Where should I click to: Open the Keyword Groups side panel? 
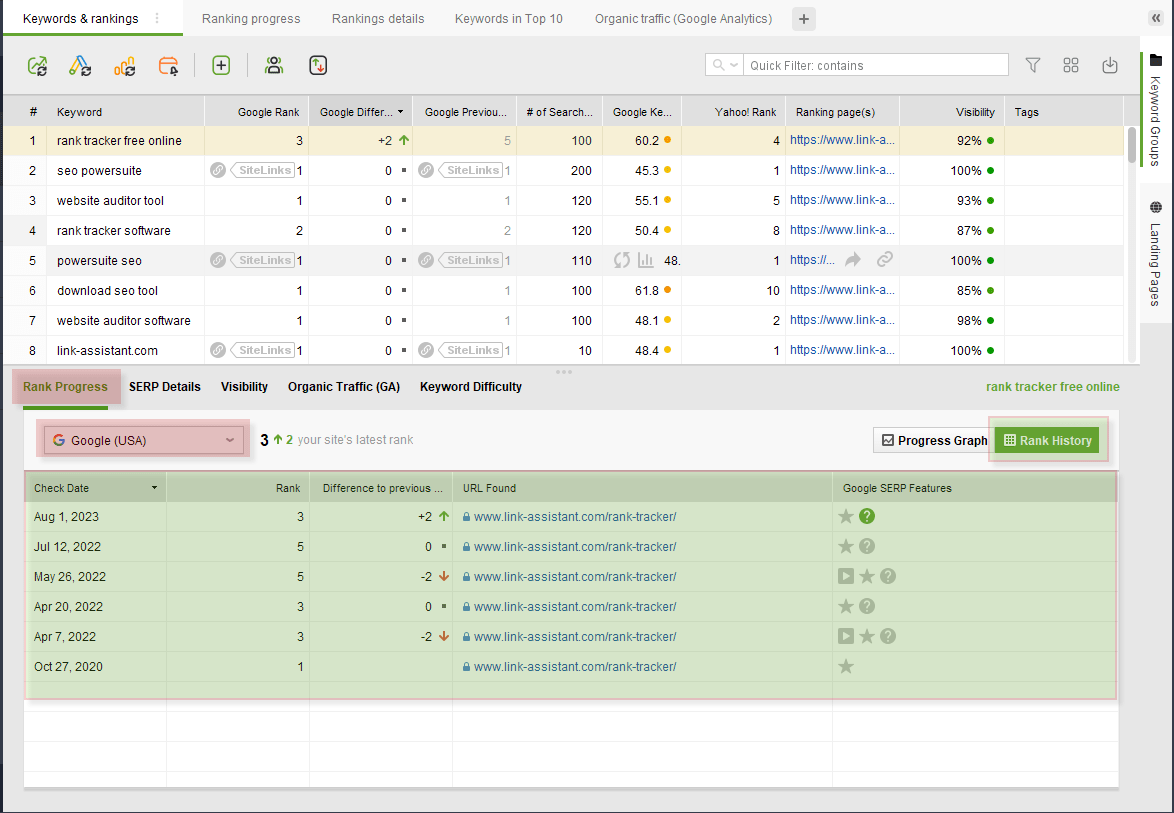(1155, 111)
